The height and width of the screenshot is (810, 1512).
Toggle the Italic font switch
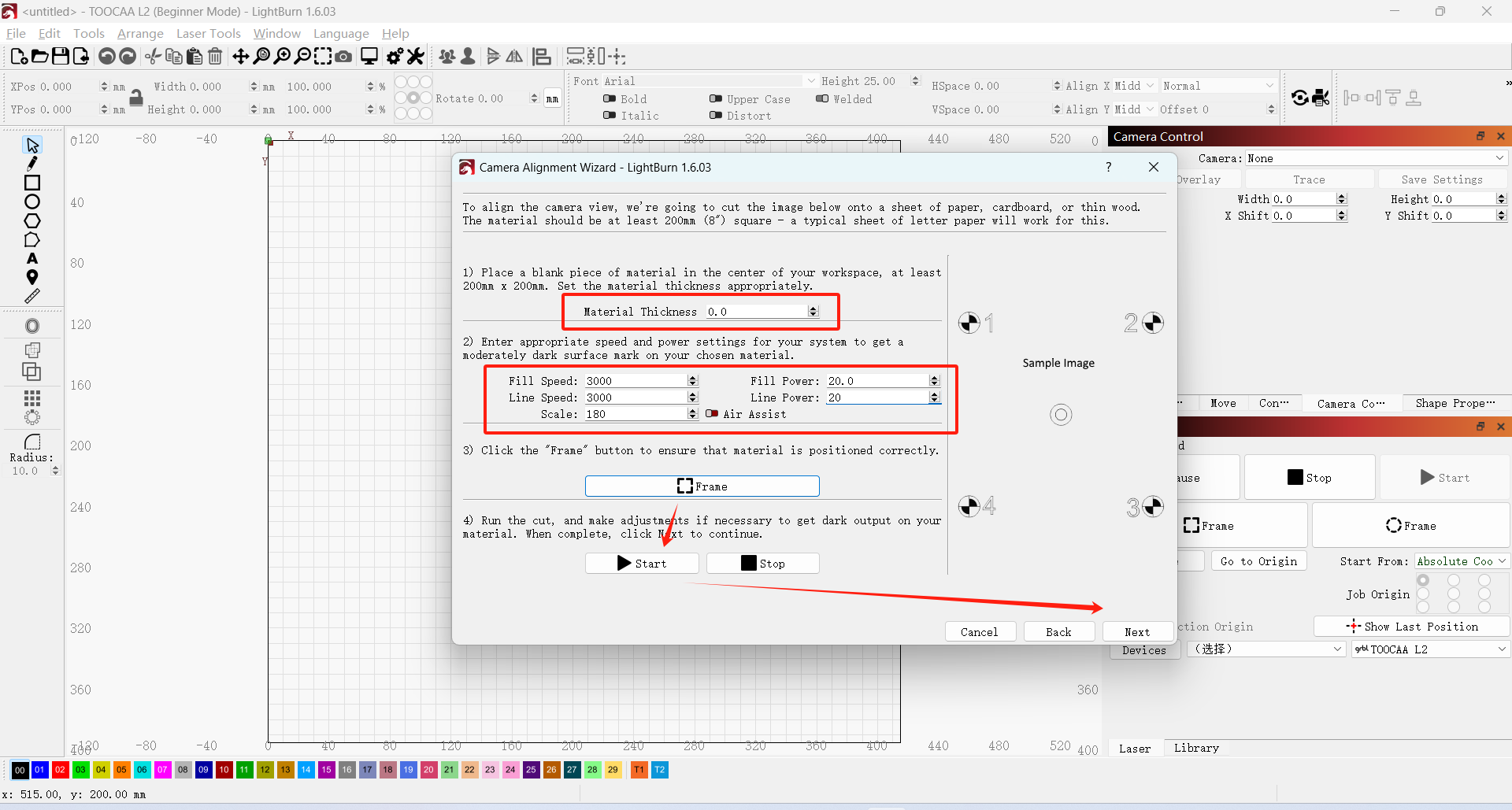click(x=610, y=115)
